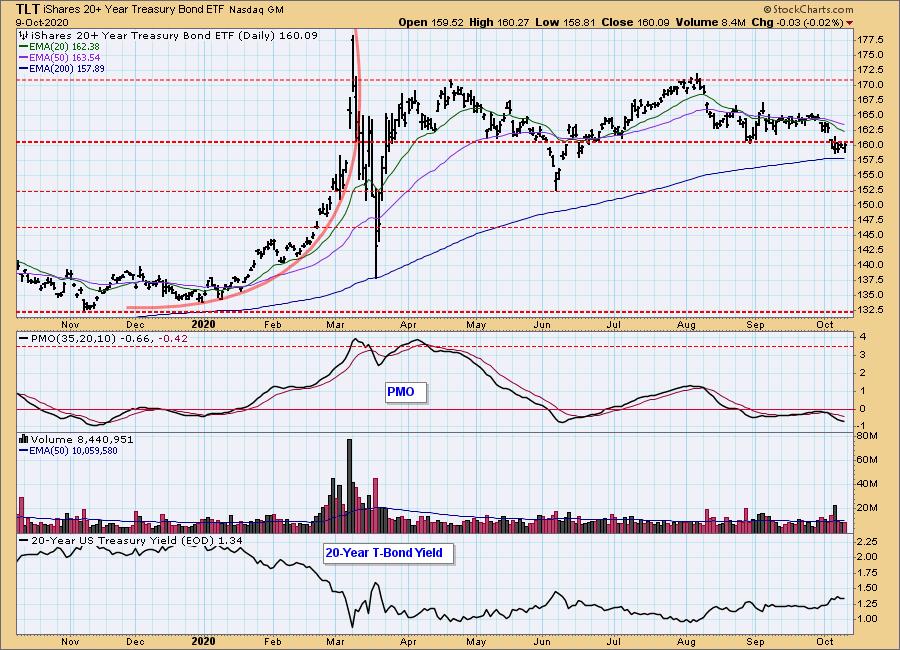Click the 132.5 price axis label
The width and height of the screenshot is (900, 650).
pos(870,309)
